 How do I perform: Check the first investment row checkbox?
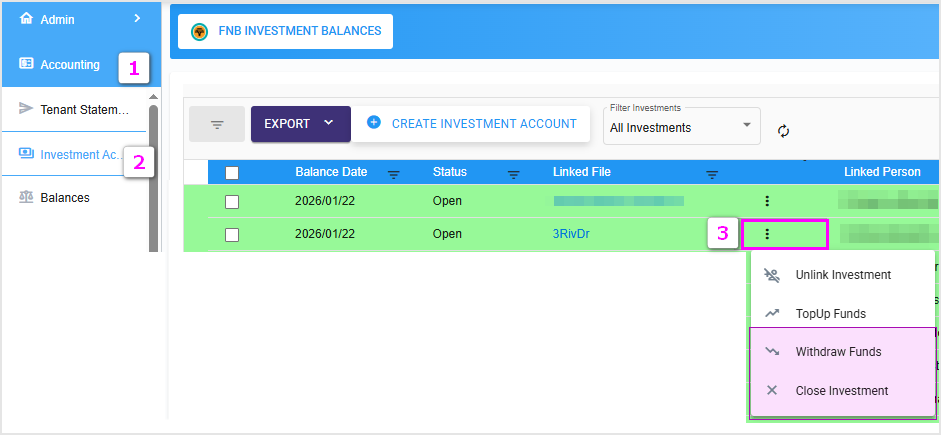232,201
